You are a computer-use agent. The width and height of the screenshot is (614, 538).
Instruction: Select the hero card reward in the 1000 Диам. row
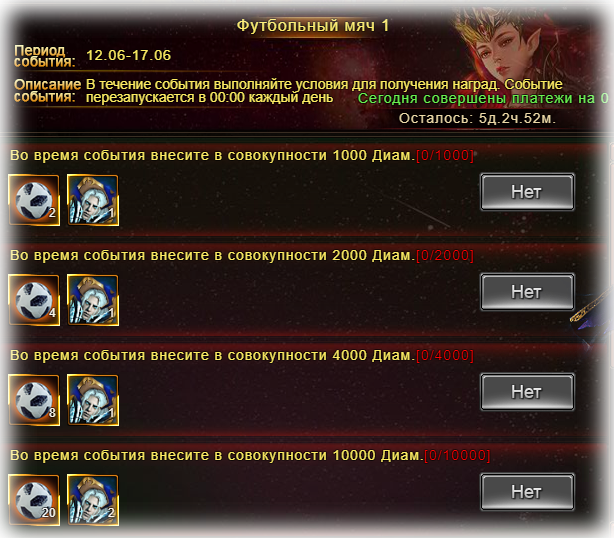pyautogui.click(x=93, y=200)
